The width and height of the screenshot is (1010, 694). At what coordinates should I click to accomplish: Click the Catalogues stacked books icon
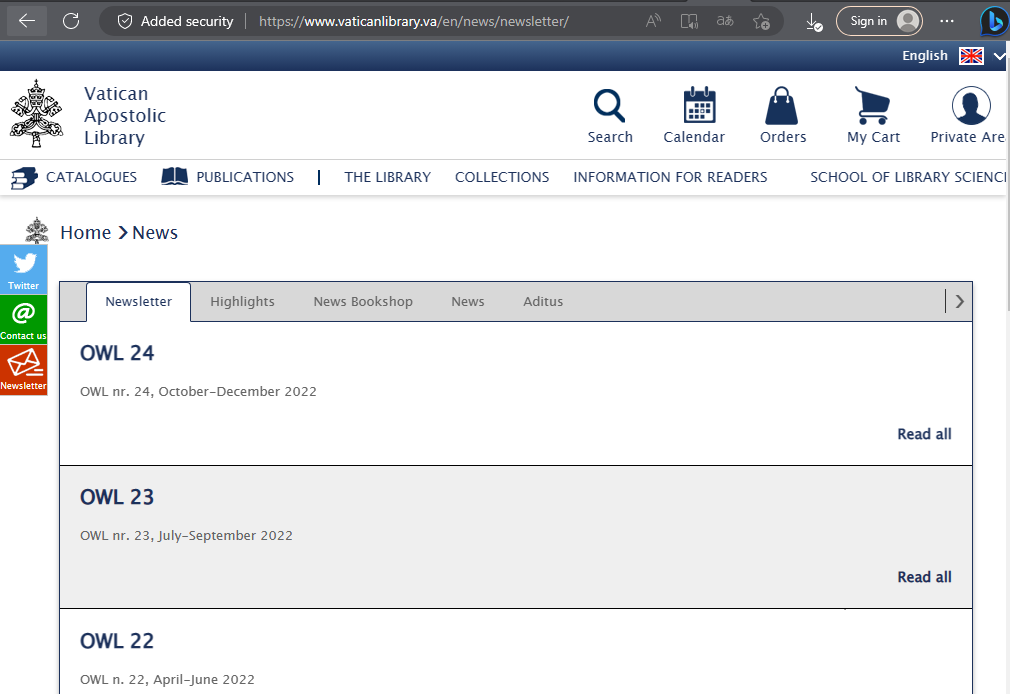coord(24,178)
